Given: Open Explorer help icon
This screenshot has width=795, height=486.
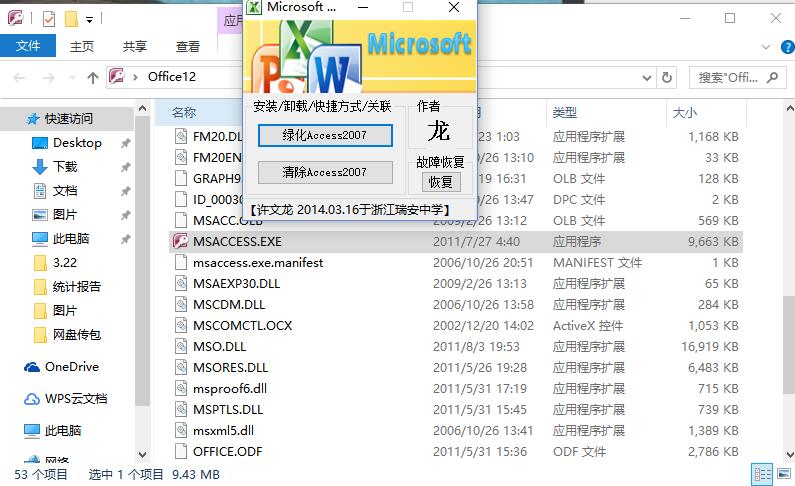Looking at the screenshot, I should coord(787,47).
